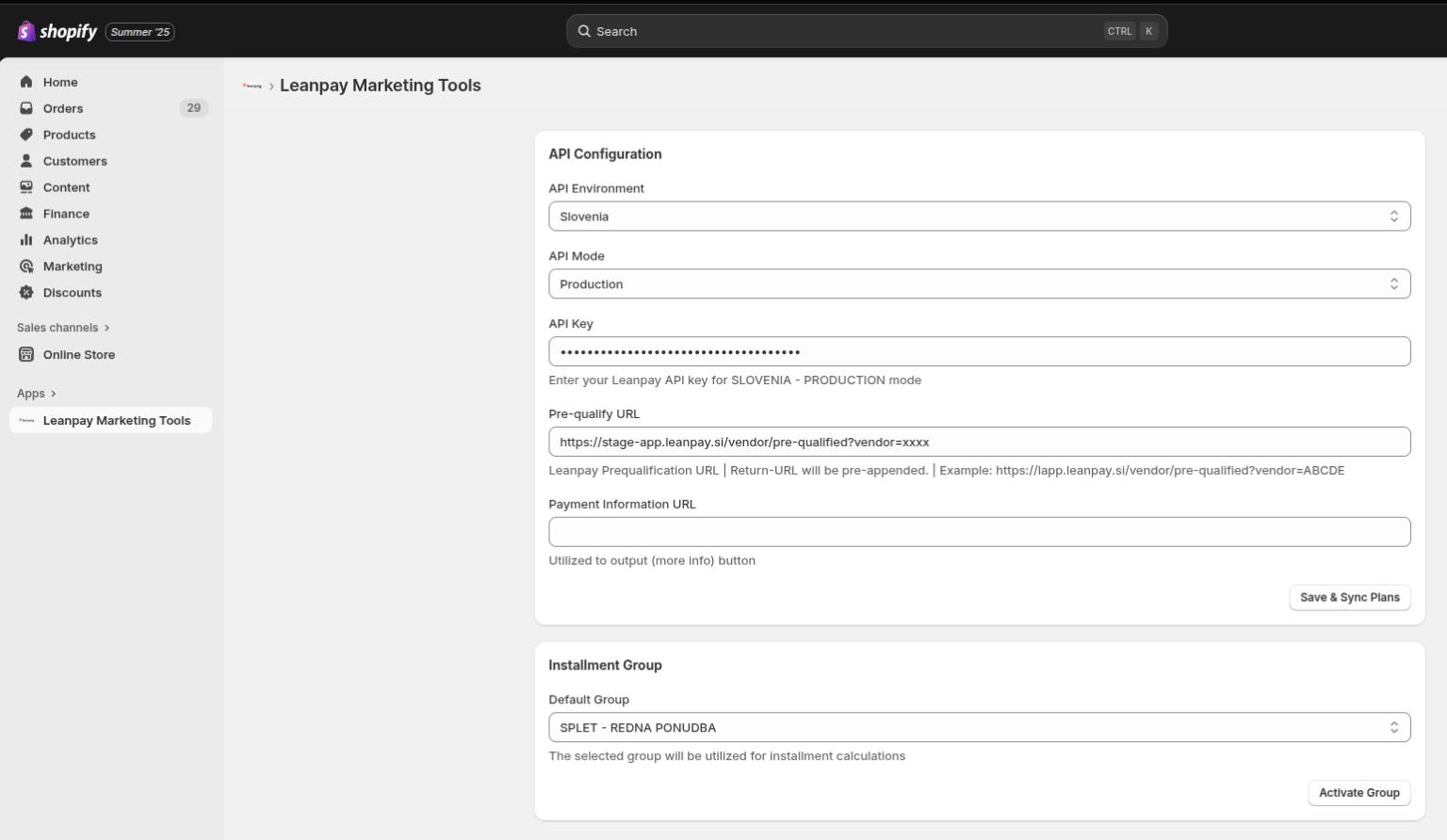1447x840 pixels.
Task: Expand the Apps section chevron
Action: 53,394
